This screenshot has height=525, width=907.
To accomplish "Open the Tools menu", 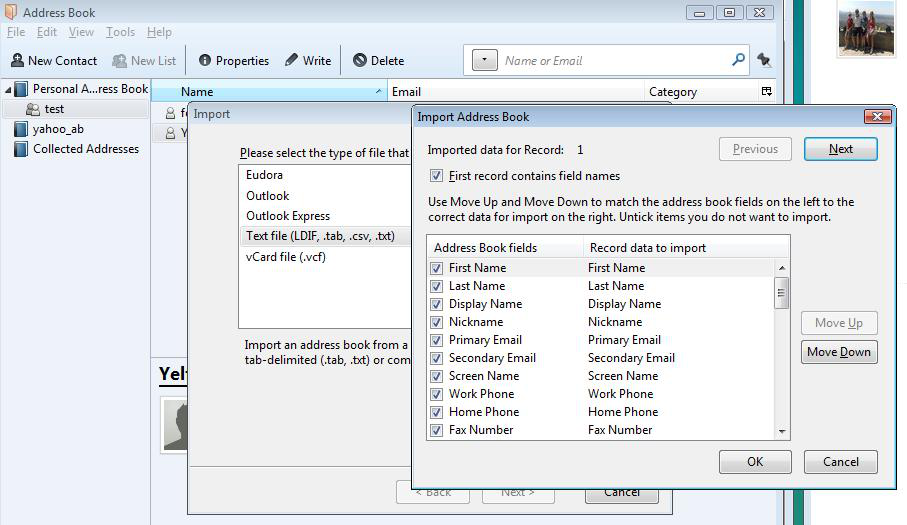I will [x=120, y=32].
